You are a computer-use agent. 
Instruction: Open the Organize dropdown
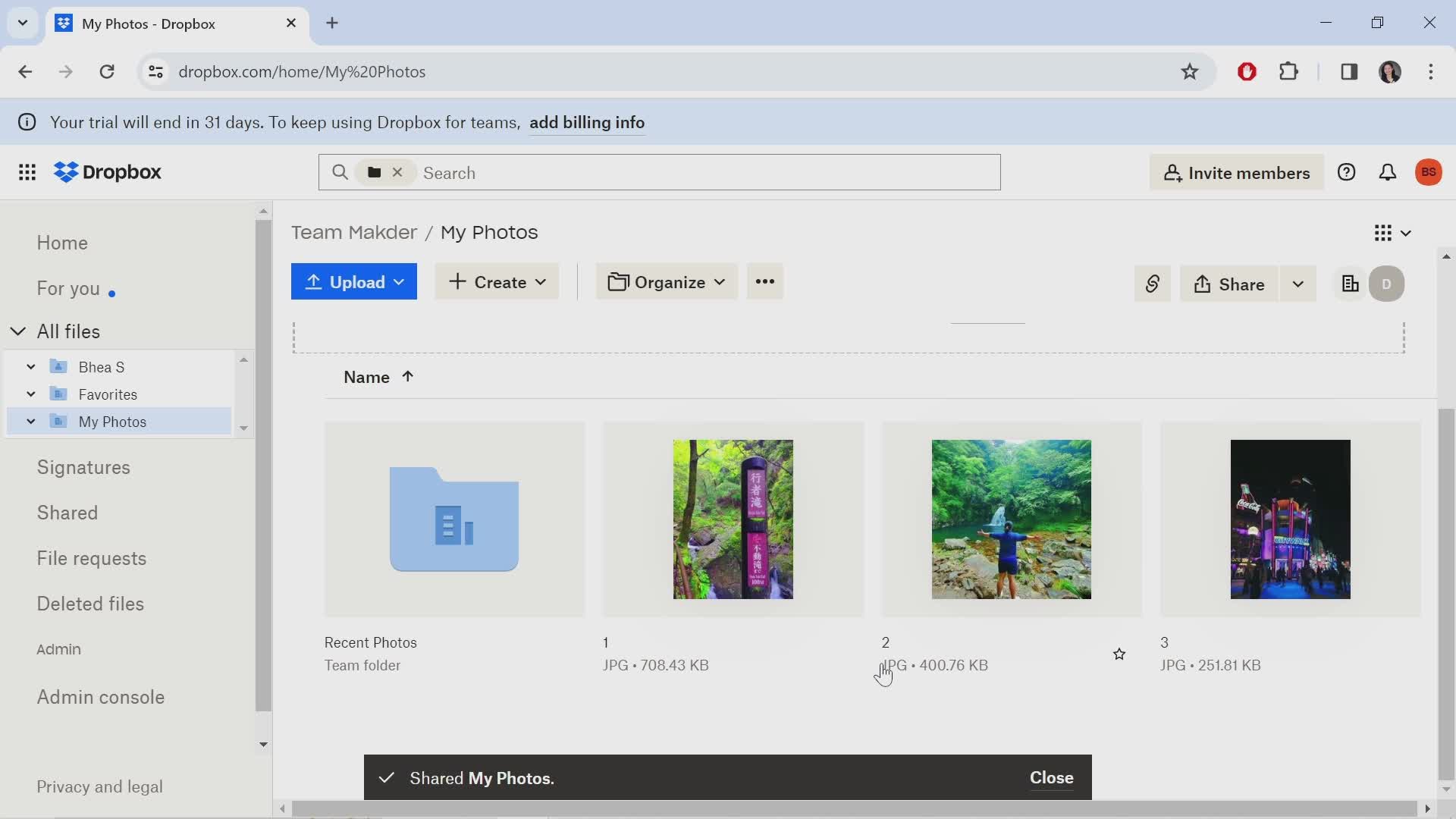(x=667, y=281)
